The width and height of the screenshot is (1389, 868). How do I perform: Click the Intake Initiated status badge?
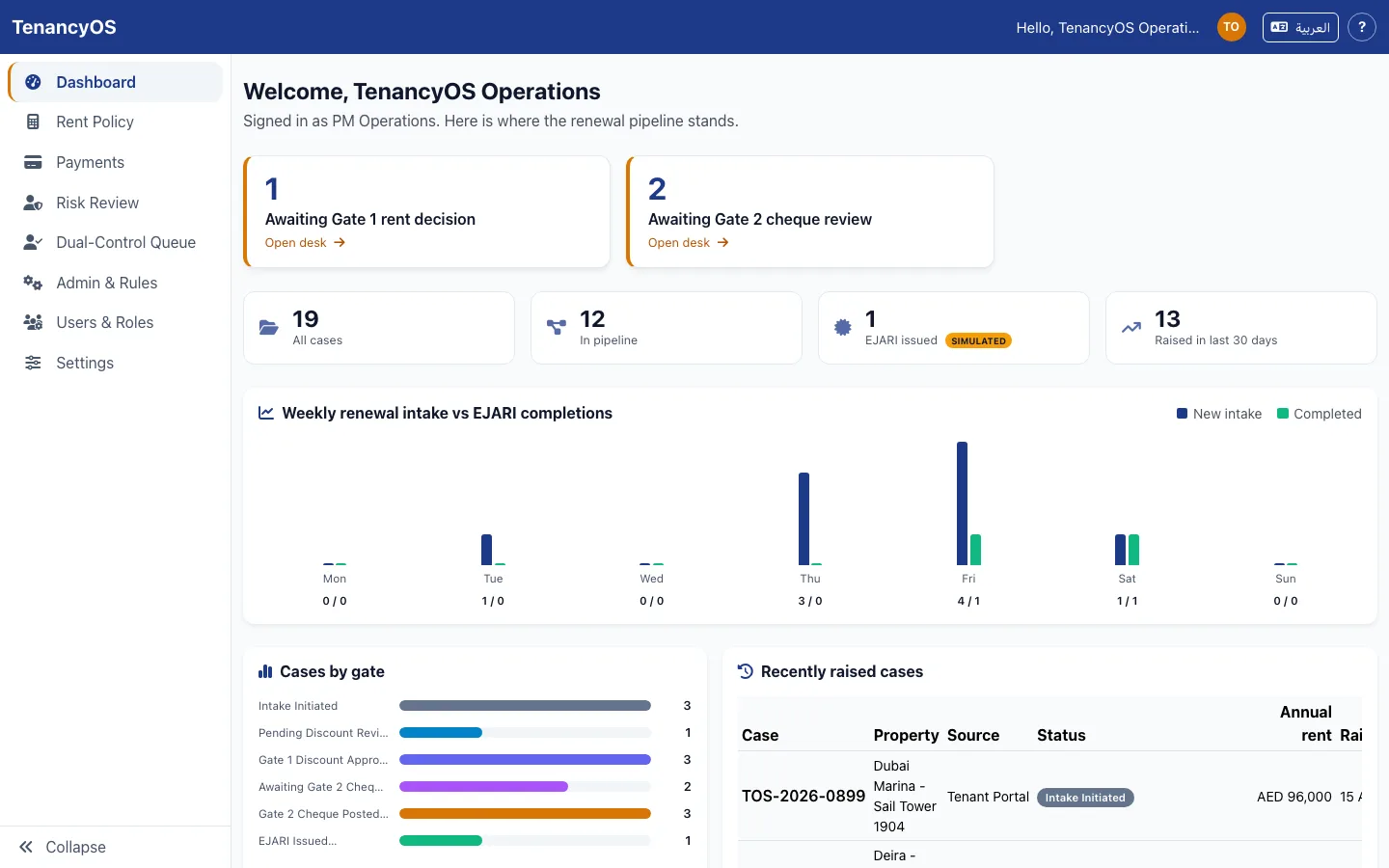(x=1085, y=798)
